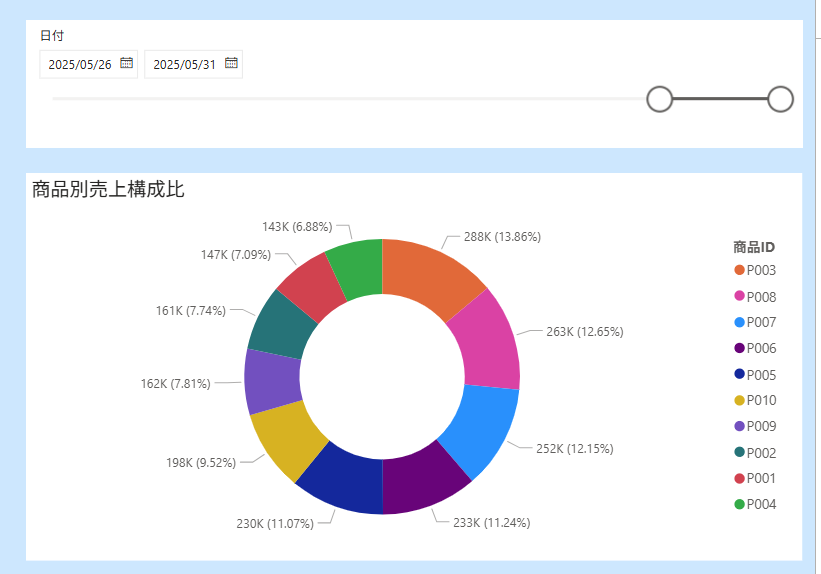Select the green P004 donut segment
821x574 pixels.
pos(357,268)
